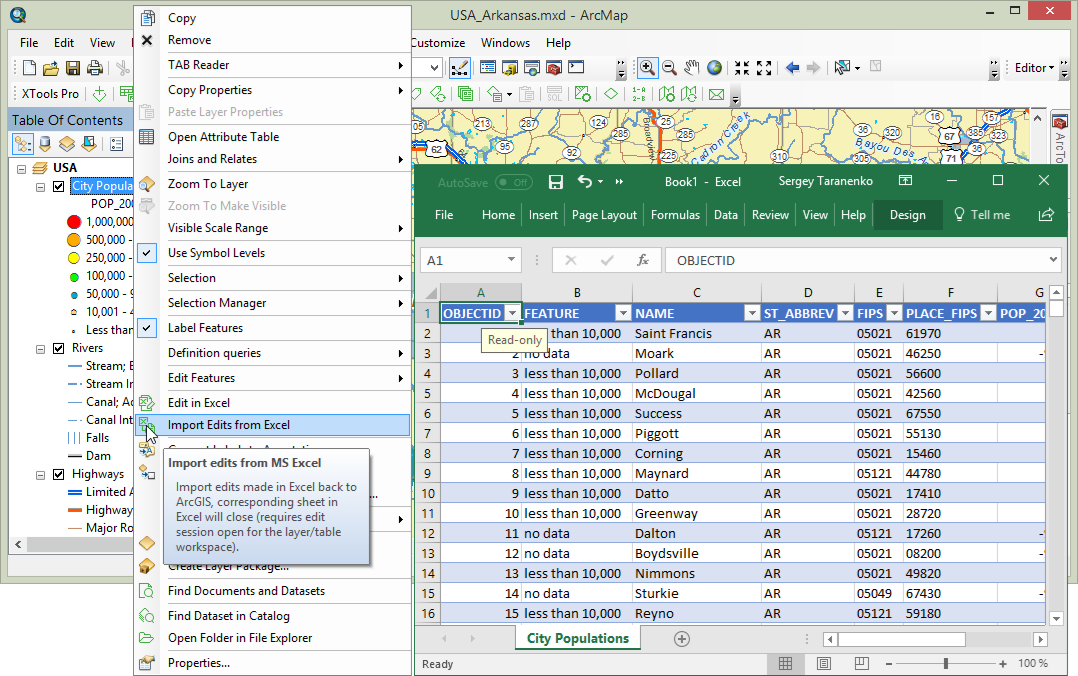The height and width of the screenshot is (676, 1078).
Task: Select the City Populations sheet tab
Action: pyautogui.click(x=578, y=638)
